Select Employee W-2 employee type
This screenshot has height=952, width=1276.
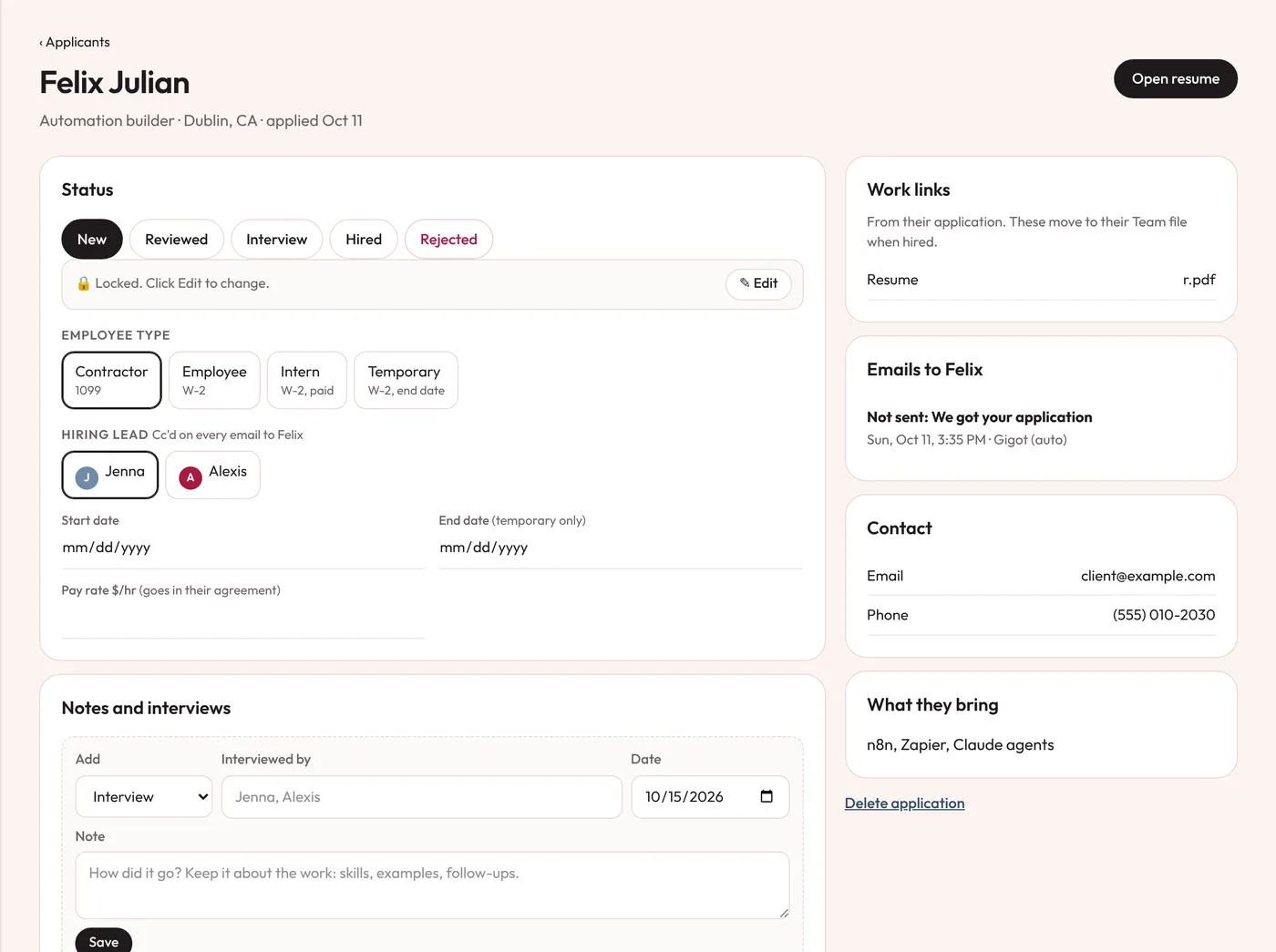[x=214, y=380]
